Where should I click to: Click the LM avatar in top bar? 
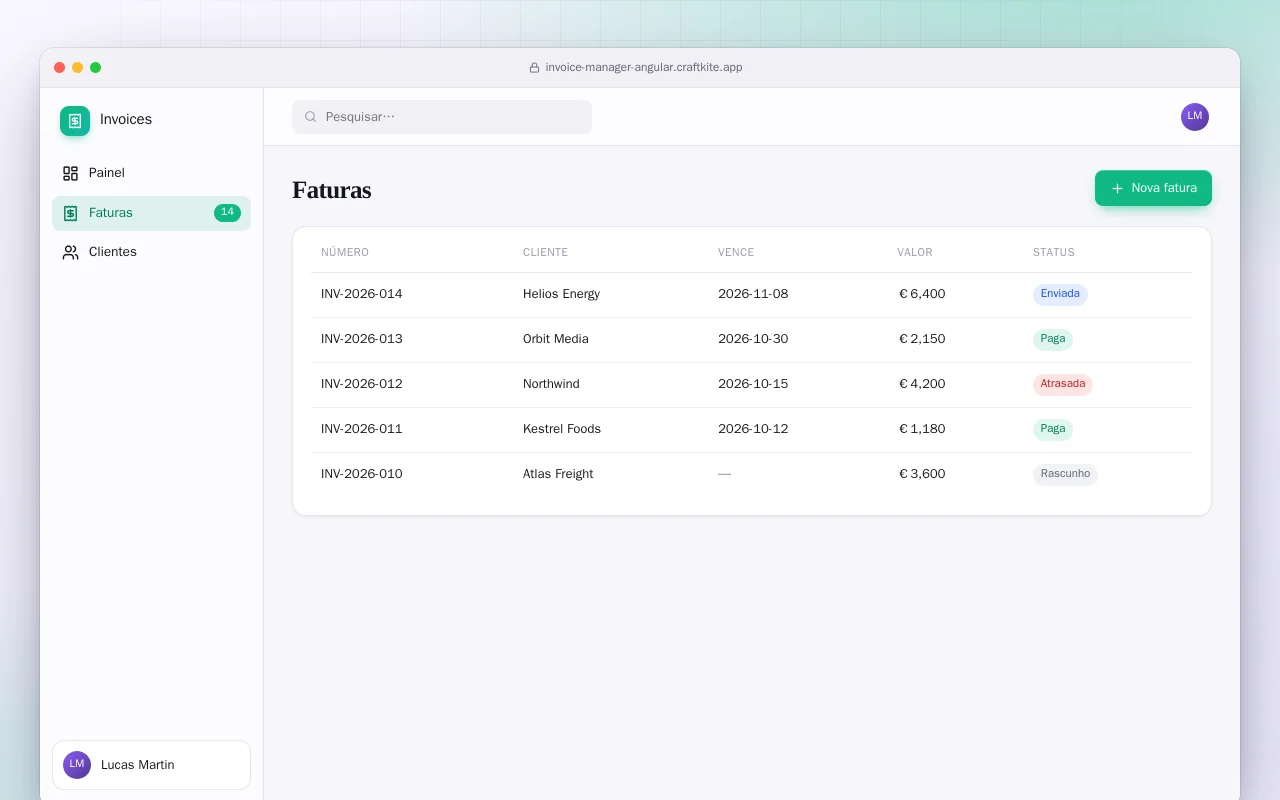[1195, 117]
